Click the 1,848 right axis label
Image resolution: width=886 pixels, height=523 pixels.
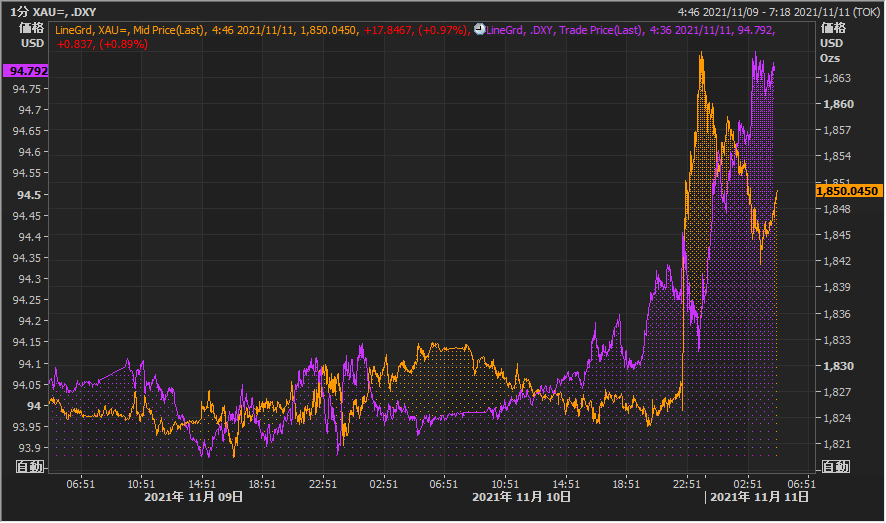[837, 209]
